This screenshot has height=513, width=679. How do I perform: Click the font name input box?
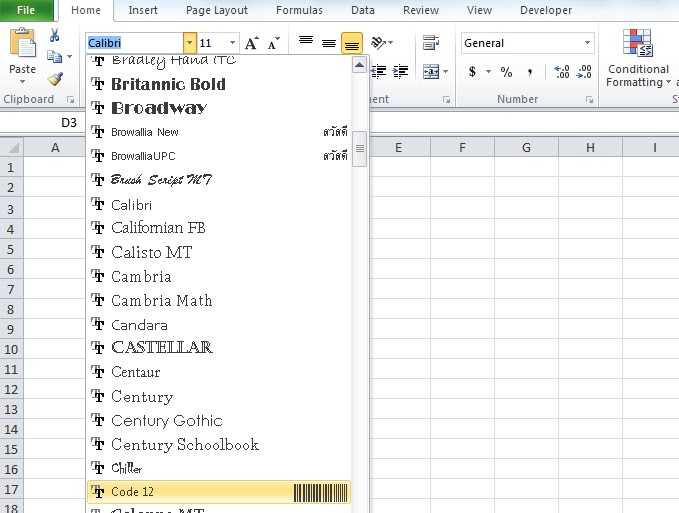click(134, 43)
